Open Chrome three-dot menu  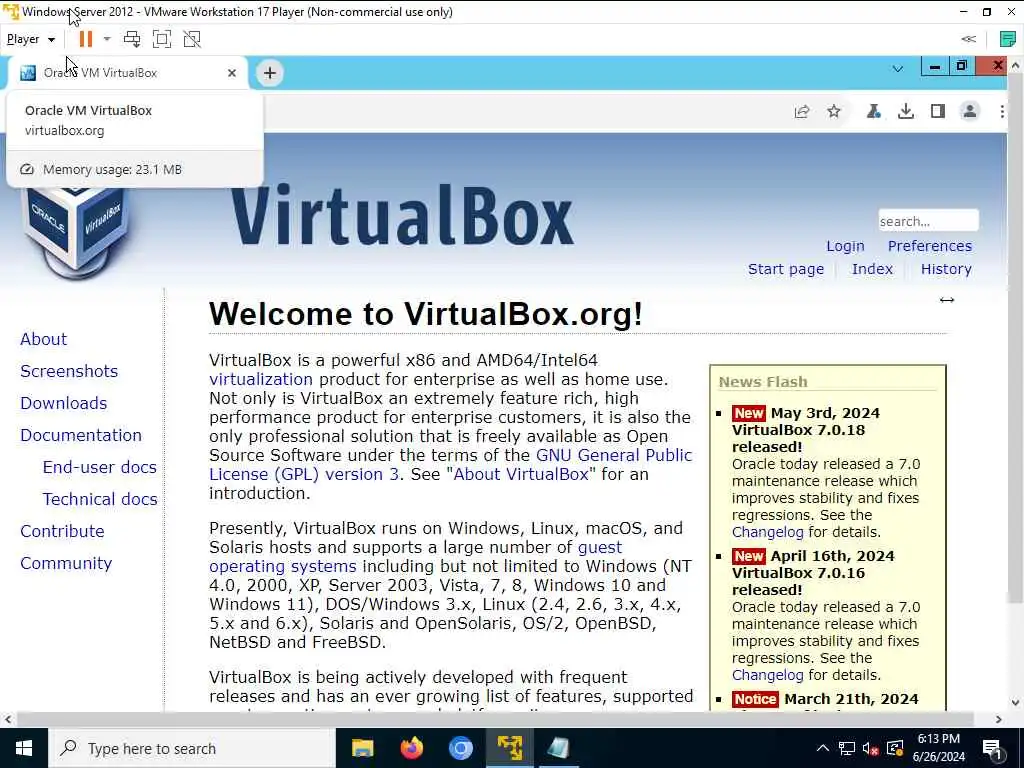click(x=1002, y=112)
